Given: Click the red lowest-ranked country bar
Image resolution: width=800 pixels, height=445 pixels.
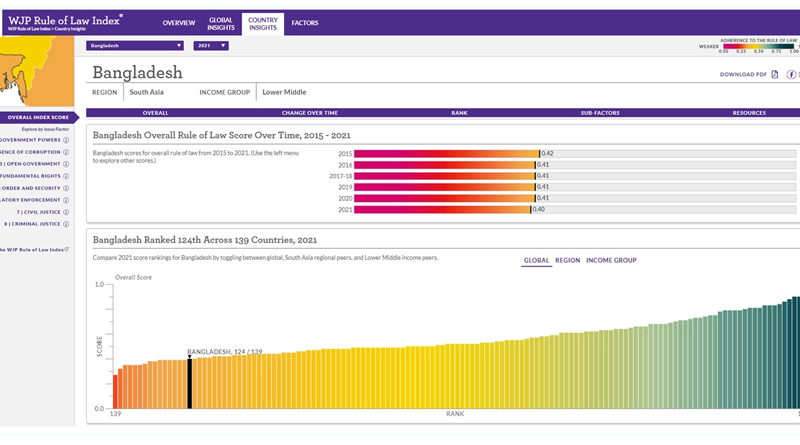Looking at the screenshot, I should [115, 392].
